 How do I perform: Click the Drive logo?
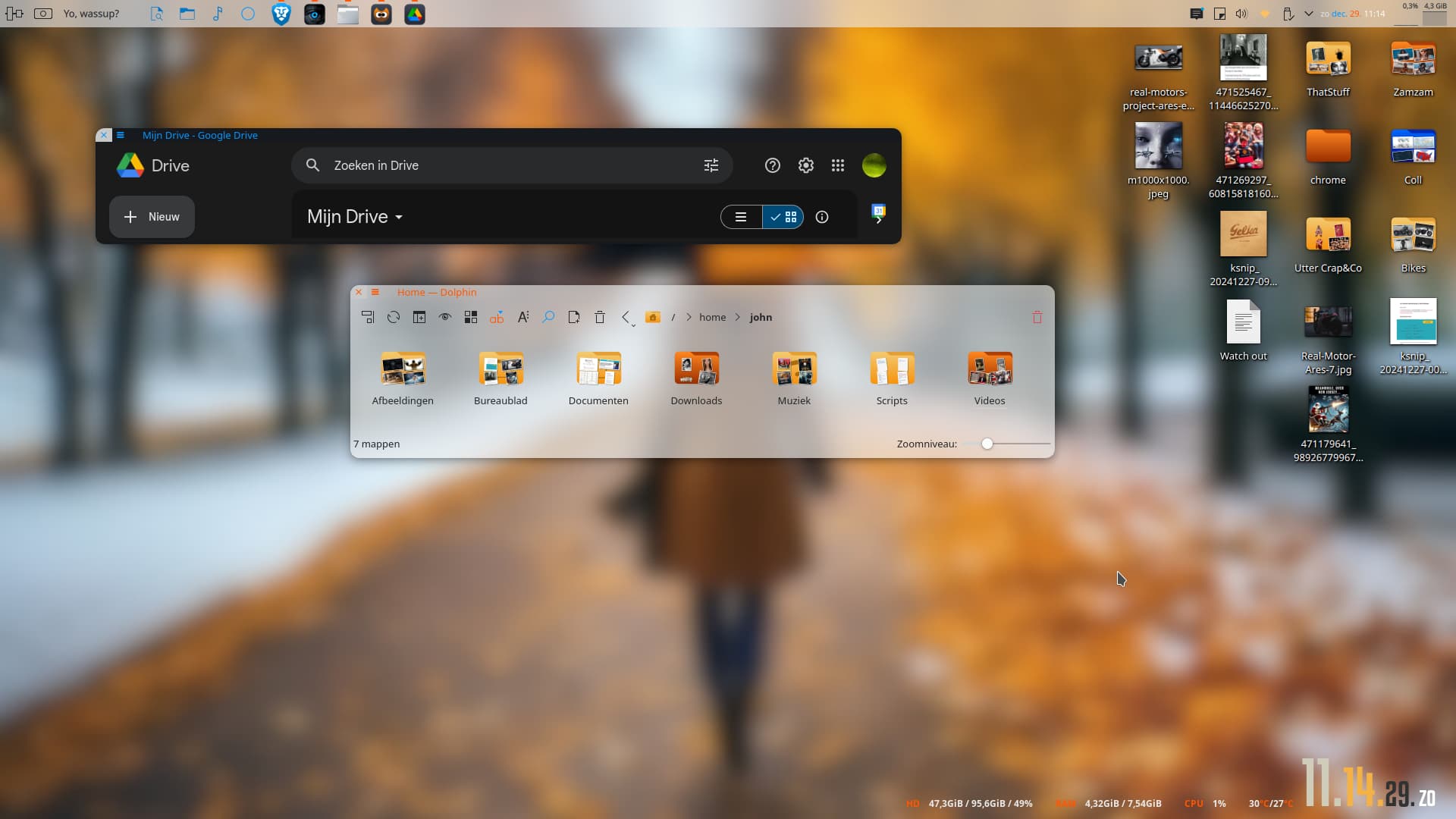[x=152, y=165]
